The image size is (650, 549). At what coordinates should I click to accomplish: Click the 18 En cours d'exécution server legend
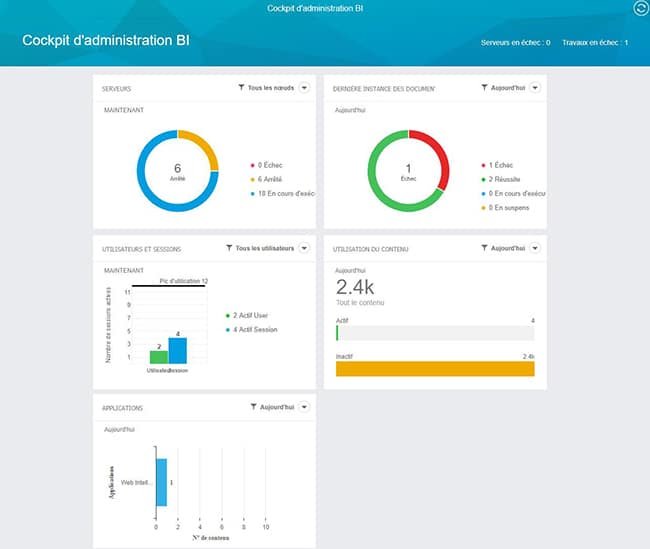pyautogui.click(x=282, y=194)
